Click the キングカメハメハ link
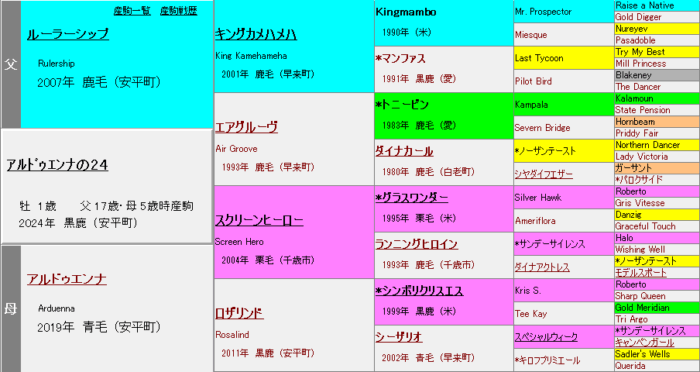 point(256,34)
